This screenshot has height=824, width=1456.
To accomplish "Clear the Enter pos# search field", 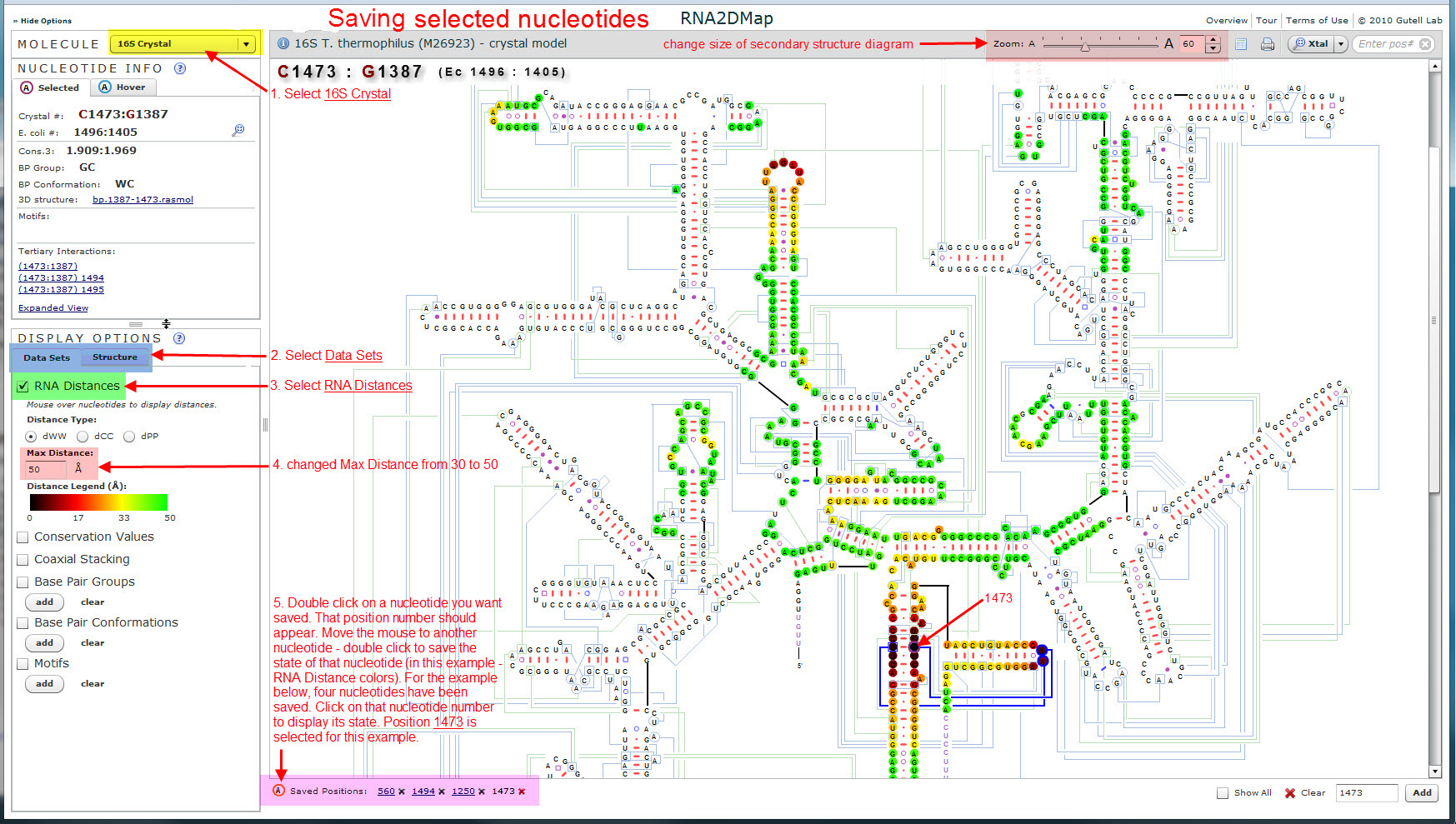I will coord(1425,44).
